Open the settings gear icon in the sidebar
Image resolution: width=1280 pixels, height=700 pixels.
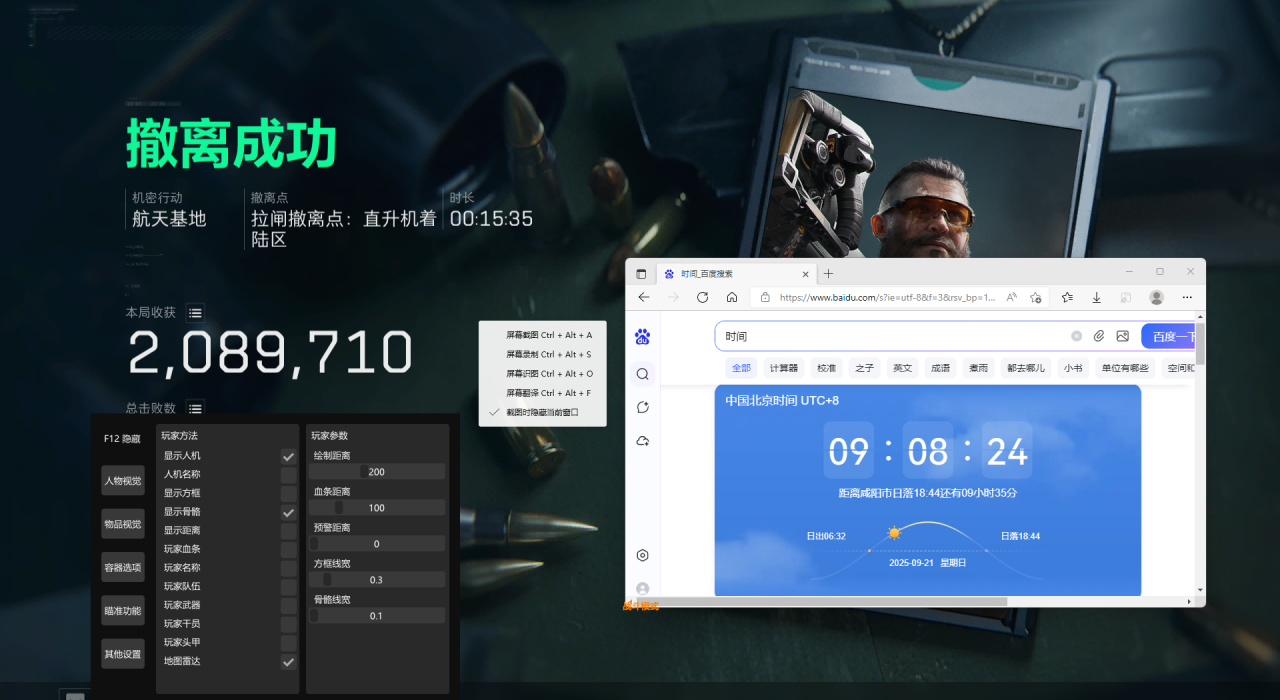click(x=642, y=555)
